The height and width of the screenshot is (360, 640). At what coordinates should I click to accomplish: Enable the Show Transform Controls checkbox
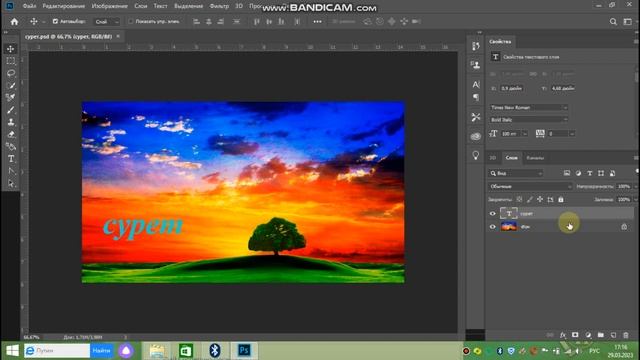click(131, 21)
